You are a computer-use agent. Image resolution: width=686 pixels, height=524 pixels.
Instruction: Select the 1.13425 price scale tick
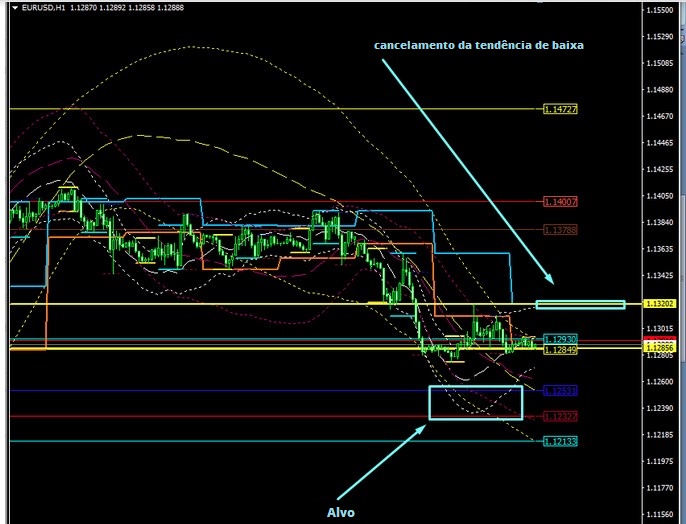pos(660,276)
